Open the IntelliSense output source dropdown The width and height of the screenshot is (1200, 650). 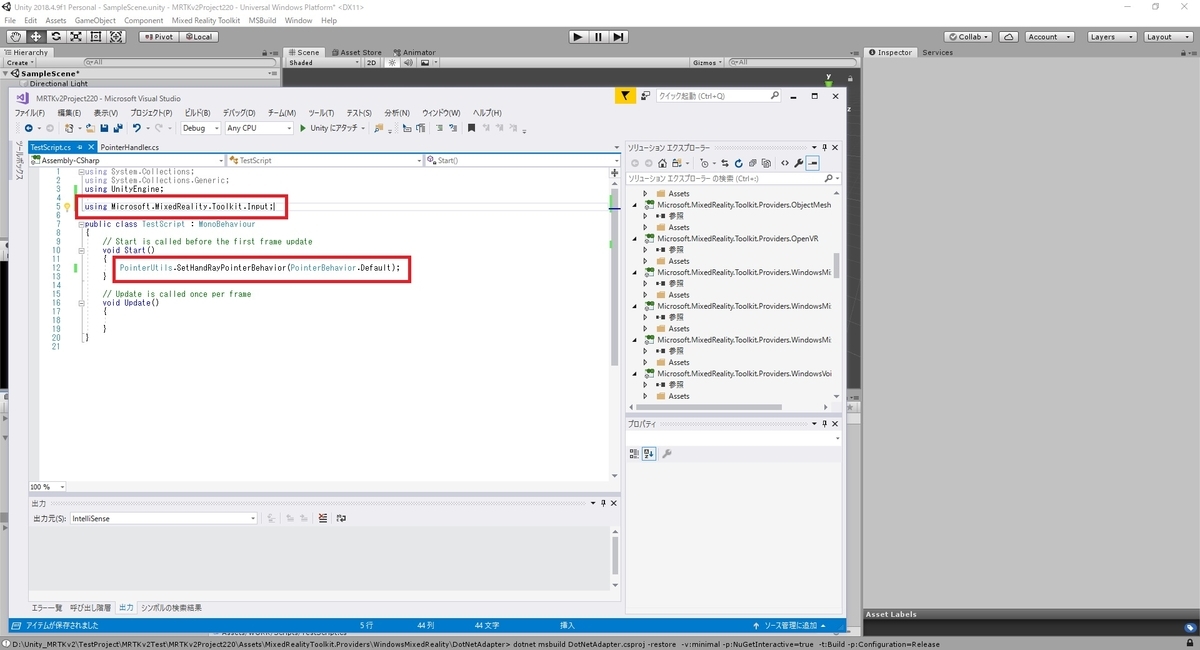coord(165,519)
